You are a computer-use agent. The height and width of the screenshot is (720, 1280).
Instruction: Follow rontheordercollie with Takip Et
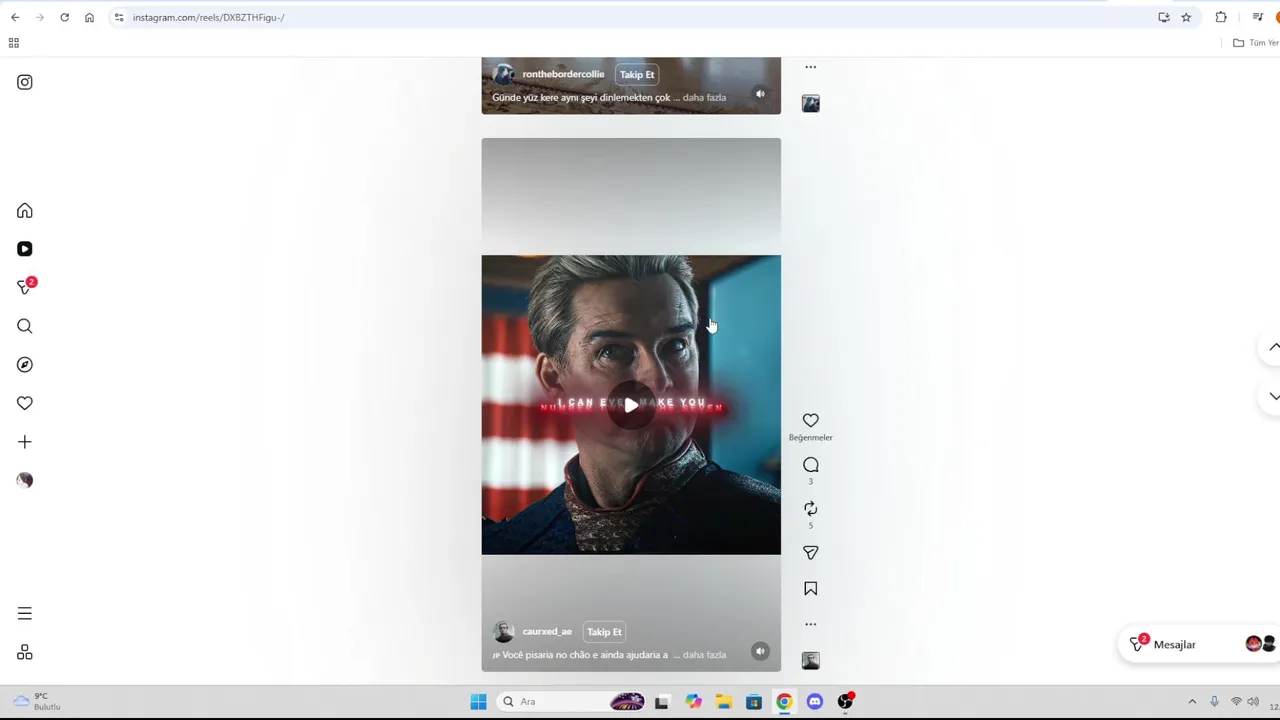click(637, 75)
